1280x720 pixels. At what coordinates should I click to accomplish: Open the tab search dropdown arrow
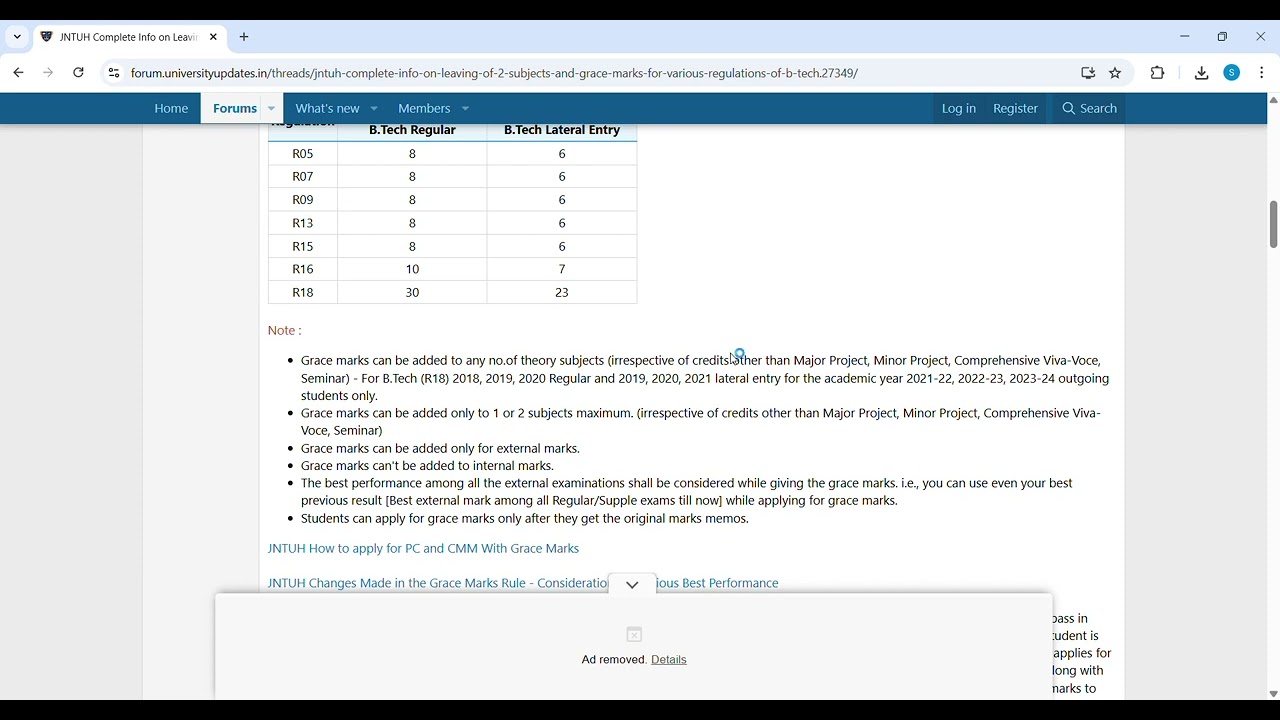(x=17, y=37)
